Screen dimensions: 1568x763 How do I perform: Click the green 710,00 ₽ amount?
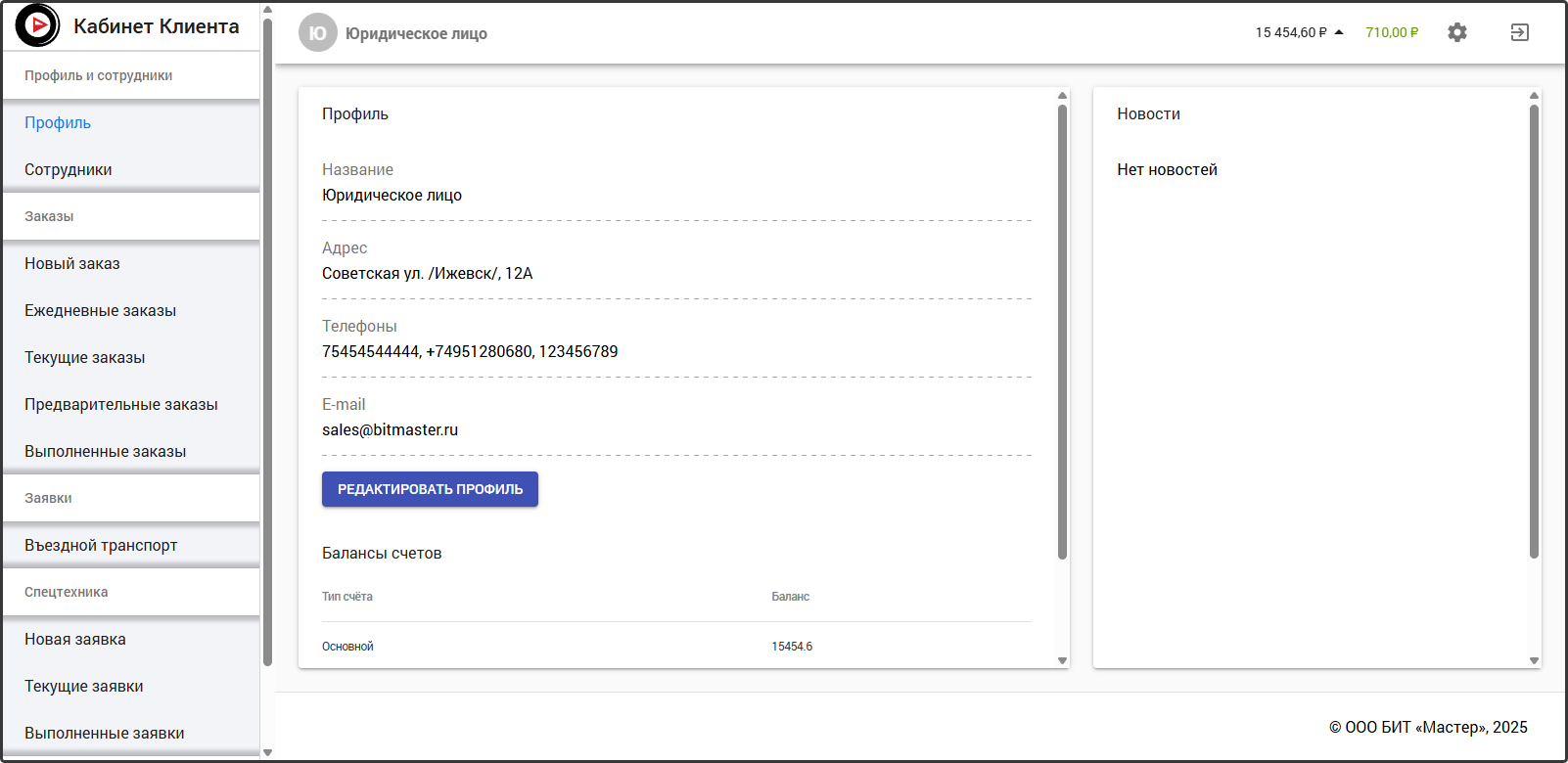[x=1391, y=32]
